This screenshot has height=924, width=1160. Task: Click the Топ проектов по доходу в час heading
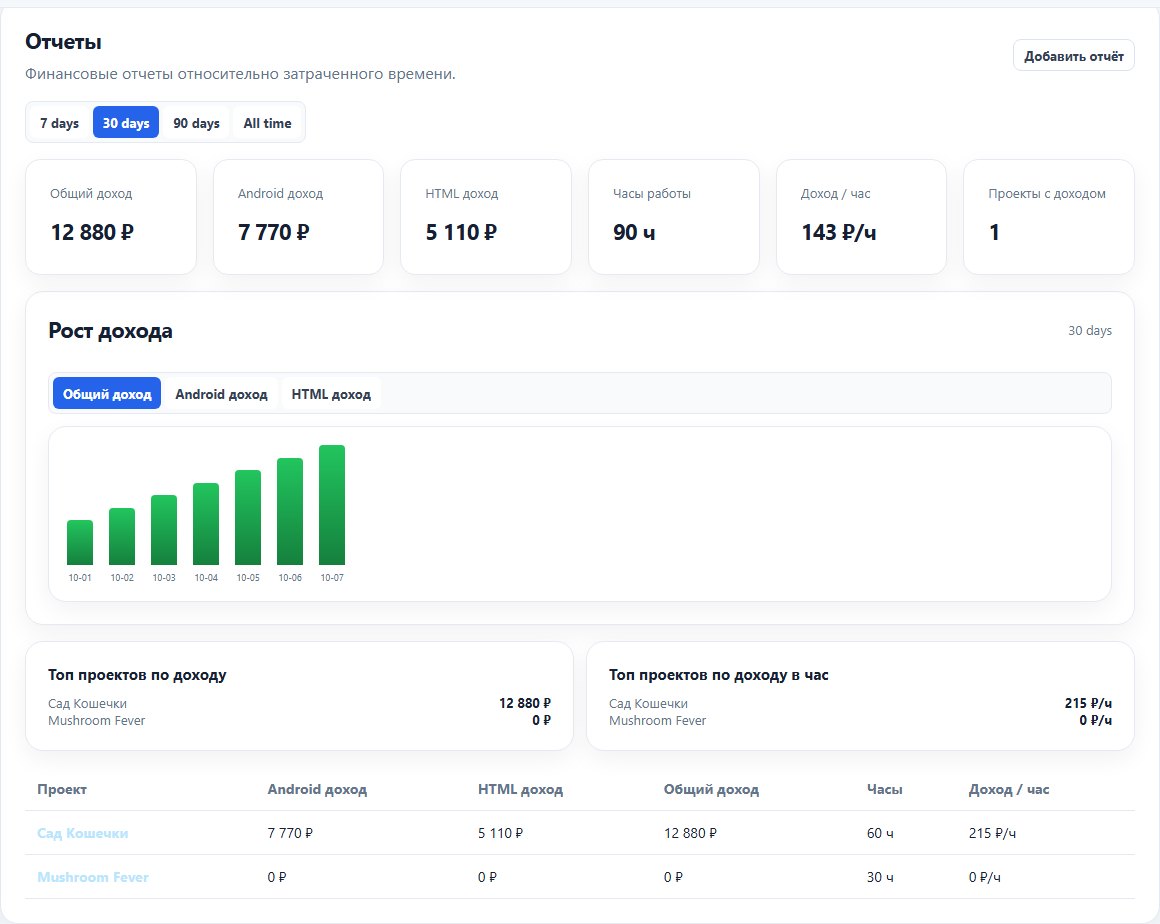pos(718,675)
